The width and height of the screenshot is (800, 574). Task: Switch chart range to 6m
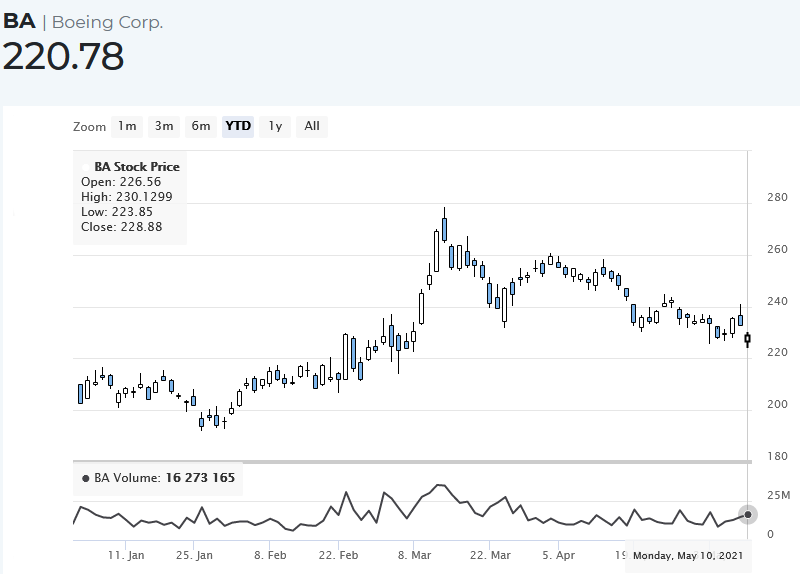tap(201, 126)
